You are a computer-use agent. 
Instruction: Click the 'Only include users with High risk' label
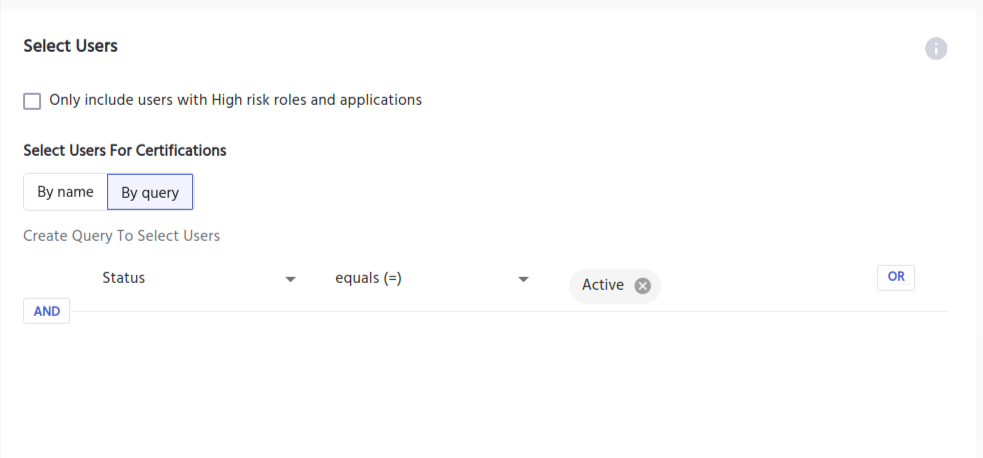(235, 100)
